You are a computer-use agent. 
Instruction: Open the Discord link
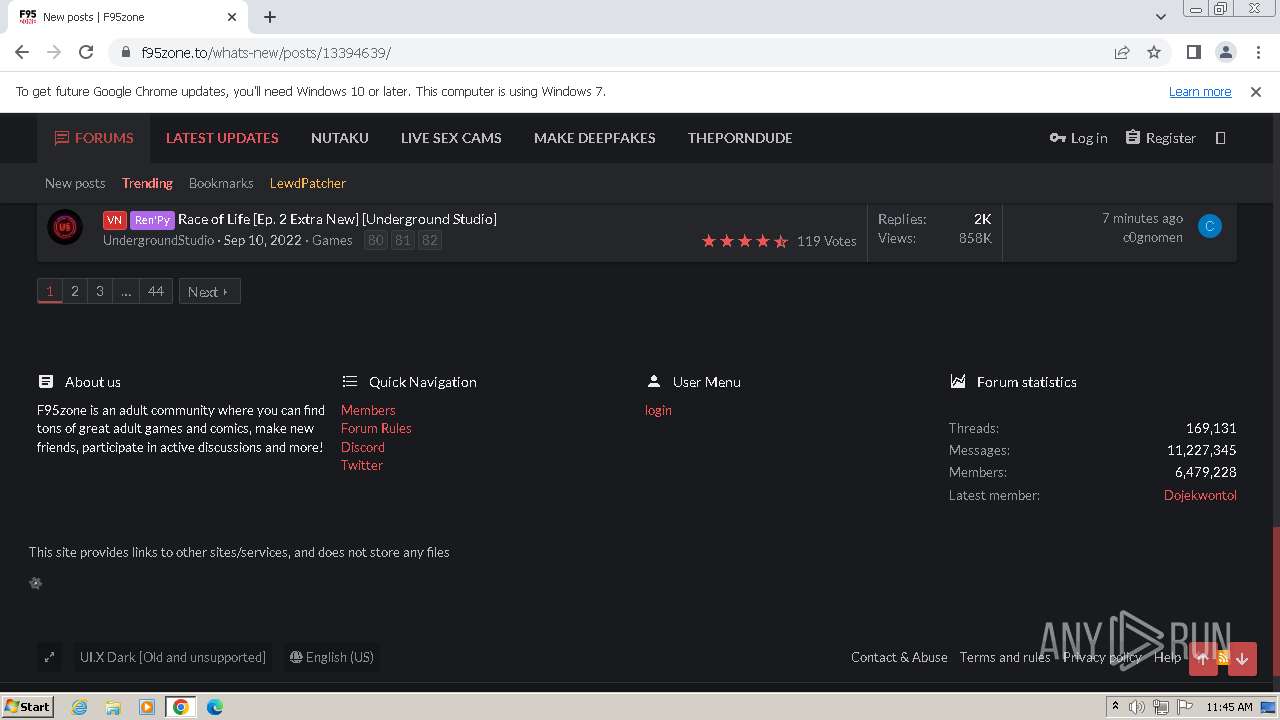(363, 447)
